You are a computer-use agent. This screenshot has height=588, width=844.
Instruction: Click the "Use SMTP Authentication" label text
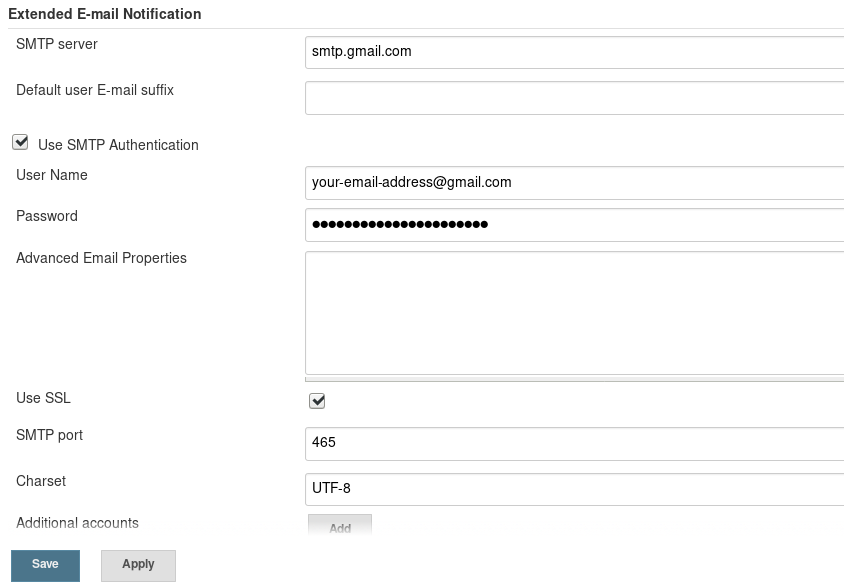118,145
